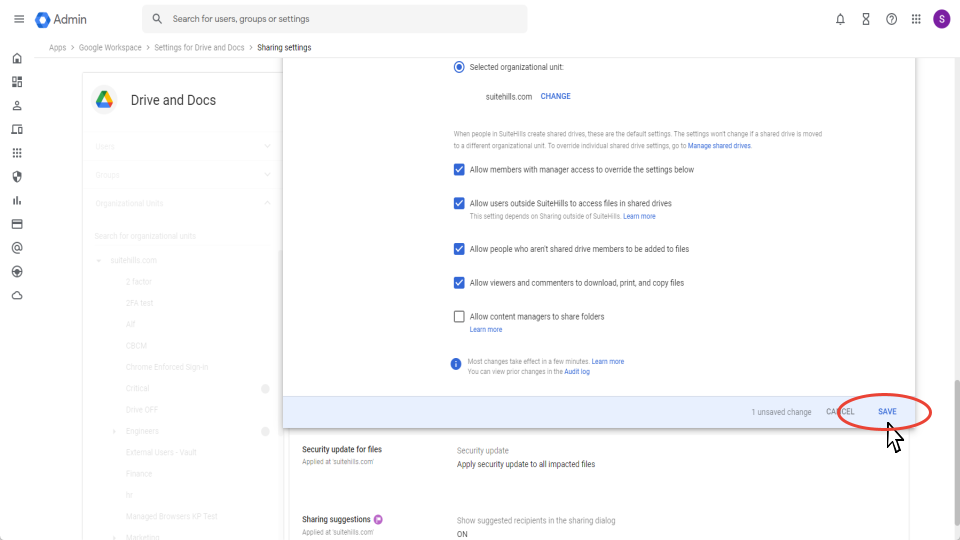Select the Drive OFF organizational unit
The height and width of the screenshot is (540, 960).
tap(141, 410)
